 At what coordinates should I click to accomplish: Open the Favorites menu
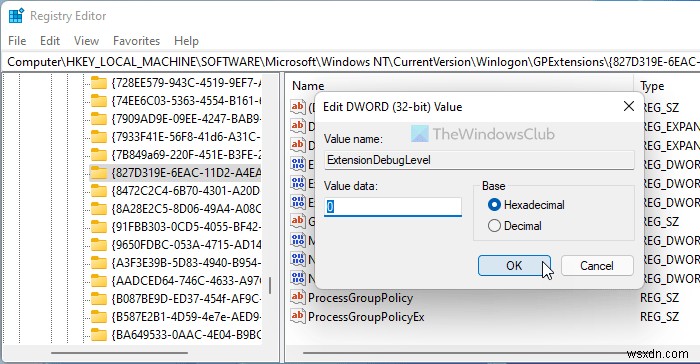pos(136,41)
